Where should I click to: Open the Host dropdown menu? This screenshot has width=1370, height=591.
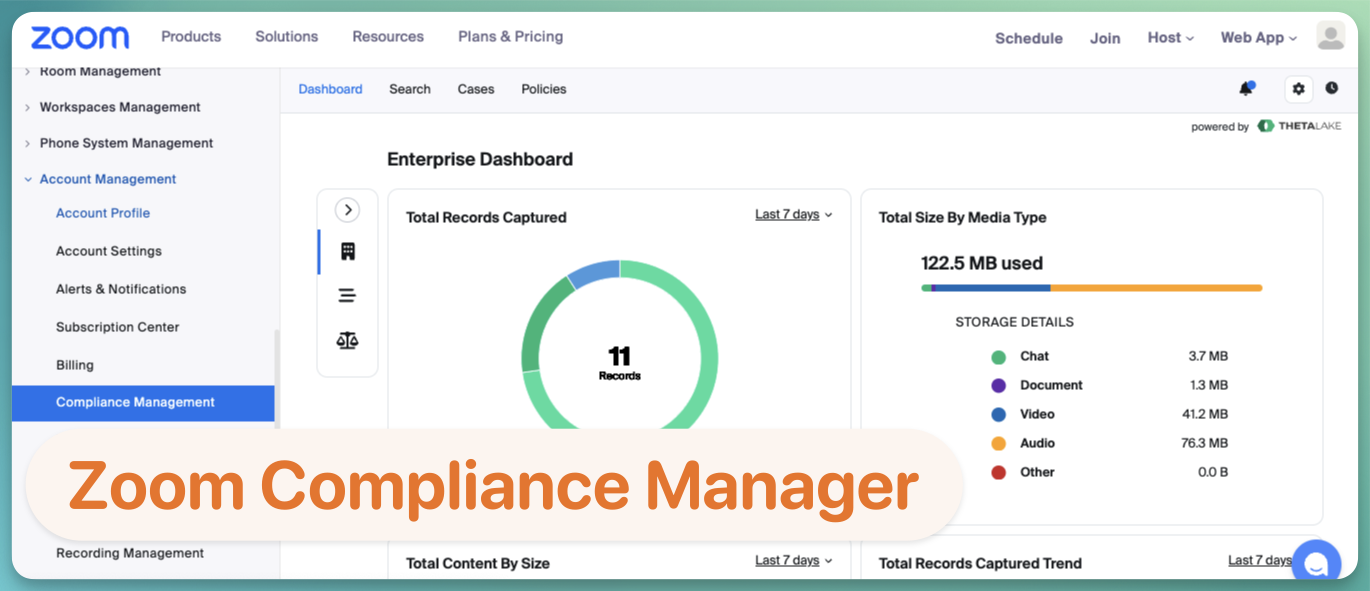pyautogui.click(x=1170, y=38)
